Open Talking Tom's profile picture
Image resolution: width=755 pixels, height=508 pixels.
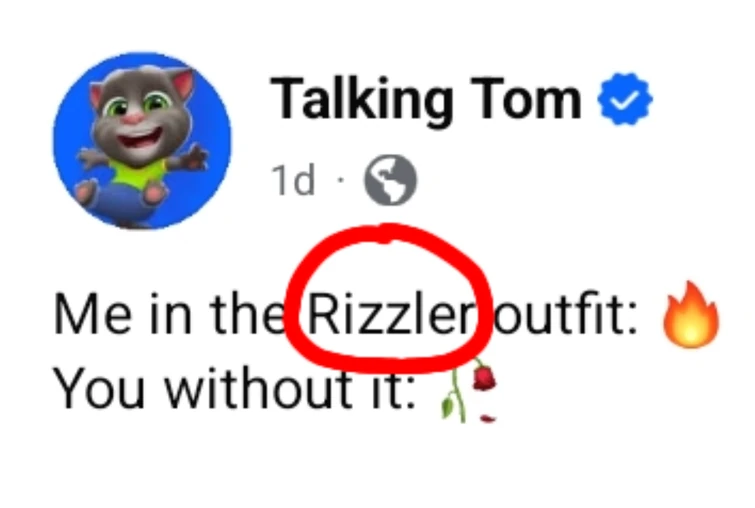(141, 139)
